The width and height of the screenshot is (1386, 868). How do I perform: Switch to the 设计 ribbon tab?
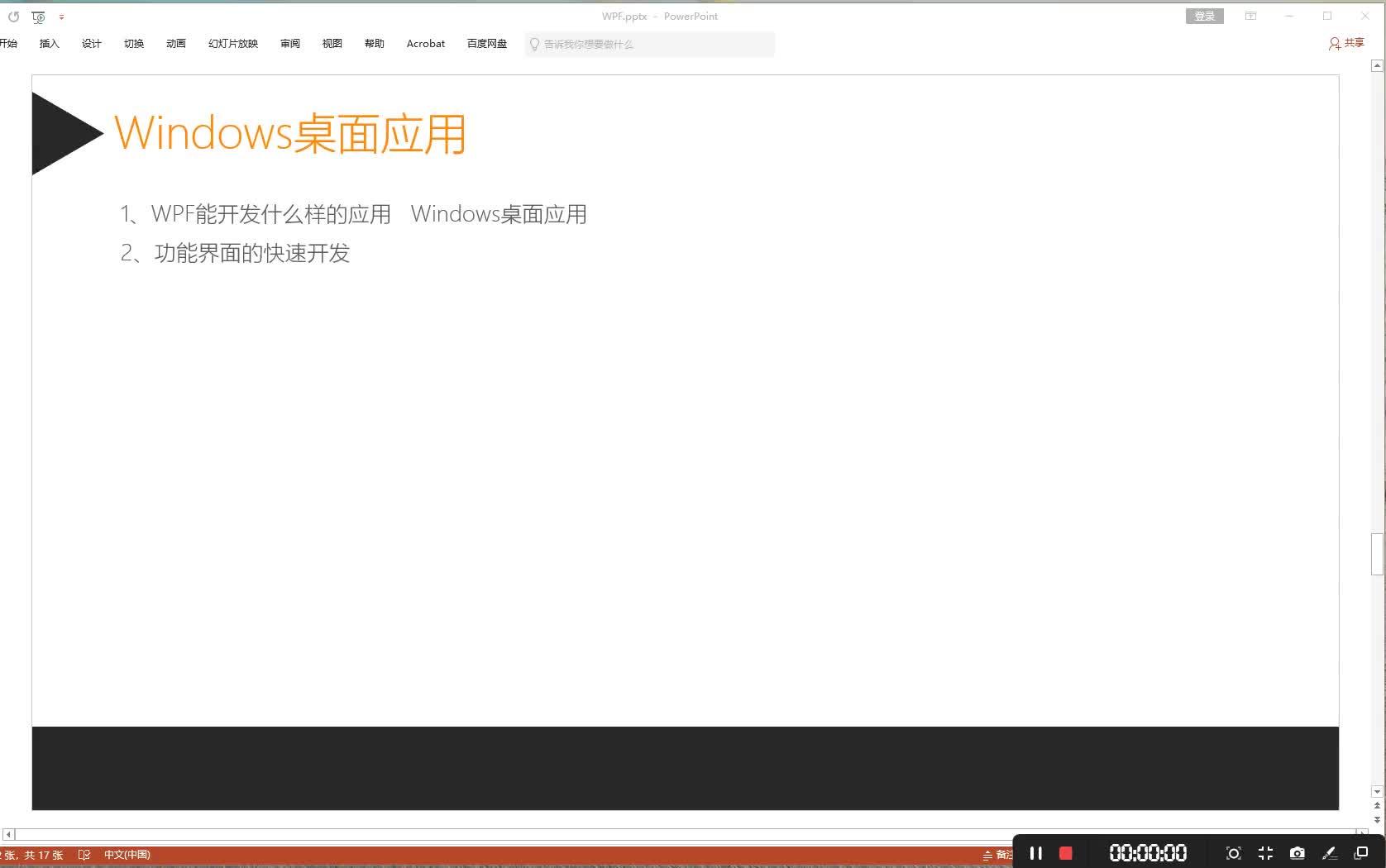click(92, 44)
